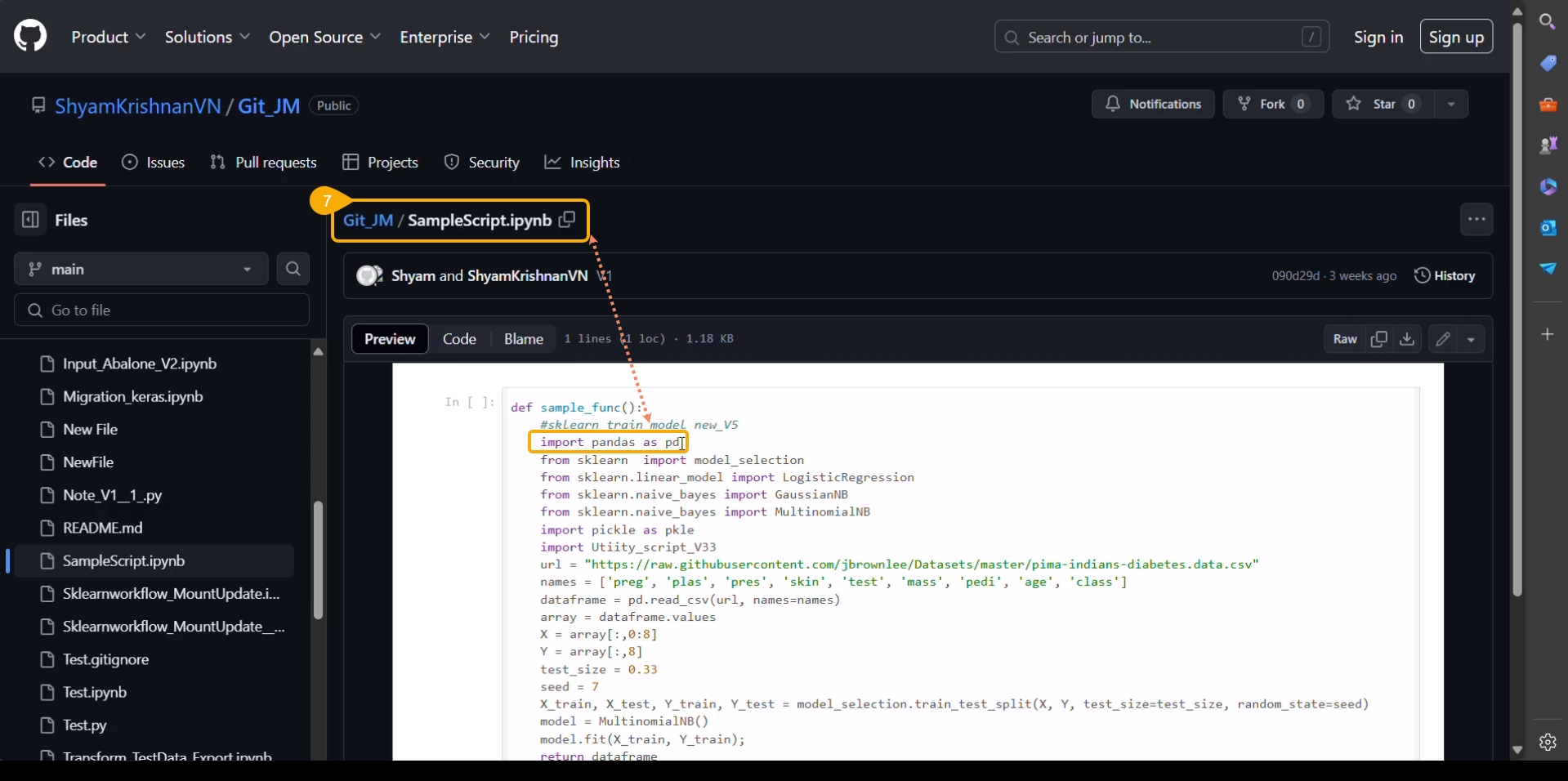Screen dimensions: 1568x781
Task: Expand the main branch dropdown
Action: [141, 269]
